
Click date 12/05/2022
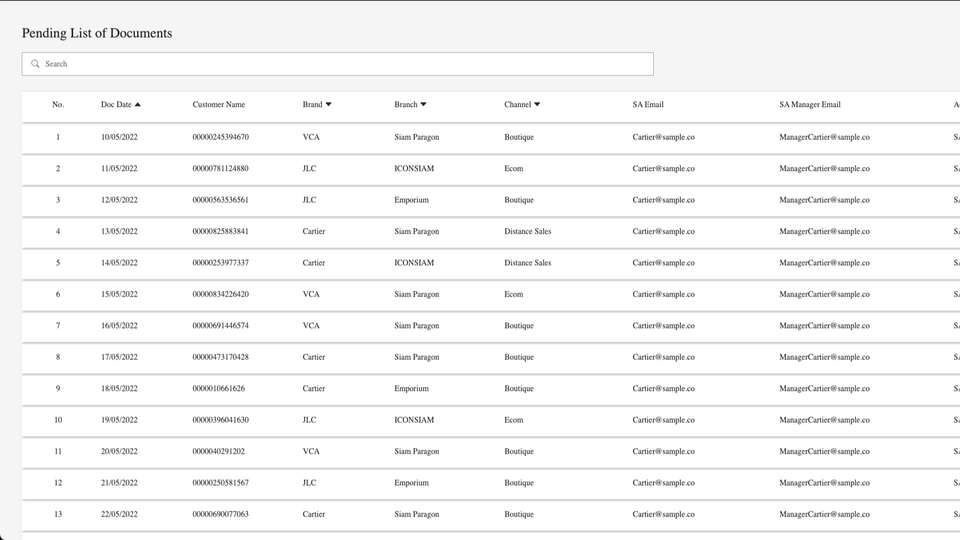119,200
